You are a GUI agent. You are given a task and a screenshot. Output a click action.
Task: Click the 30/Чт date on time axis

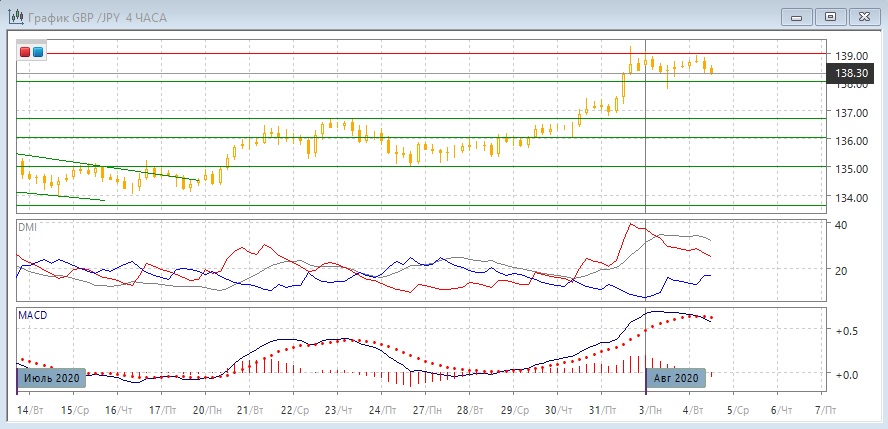(558, 410)
